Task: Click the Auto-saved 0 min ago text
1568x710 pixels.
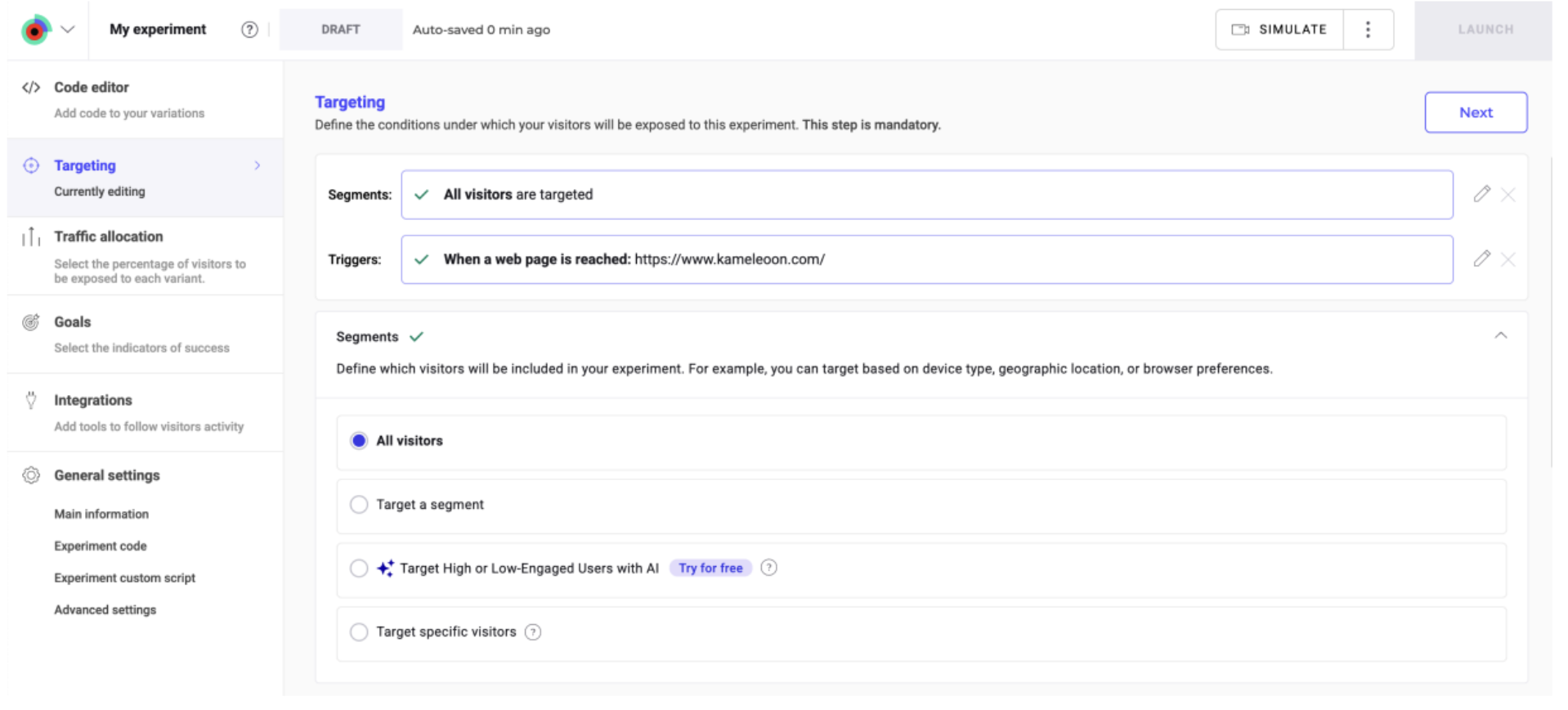Action: (482, 29)
